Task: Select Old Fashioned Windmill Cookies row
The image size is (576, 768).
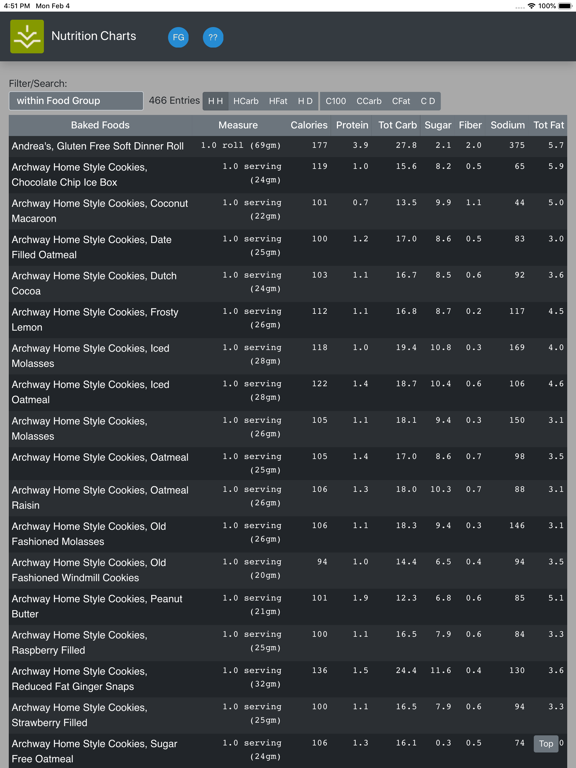Action: click(288, 570)
